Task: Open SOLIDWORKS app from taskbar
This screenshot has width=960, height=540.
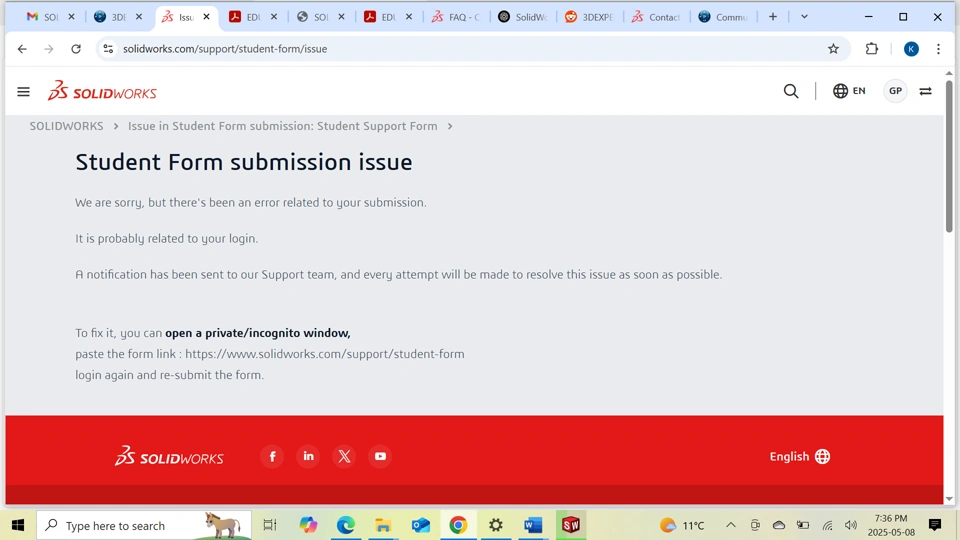Action: (x=571, y=525)
